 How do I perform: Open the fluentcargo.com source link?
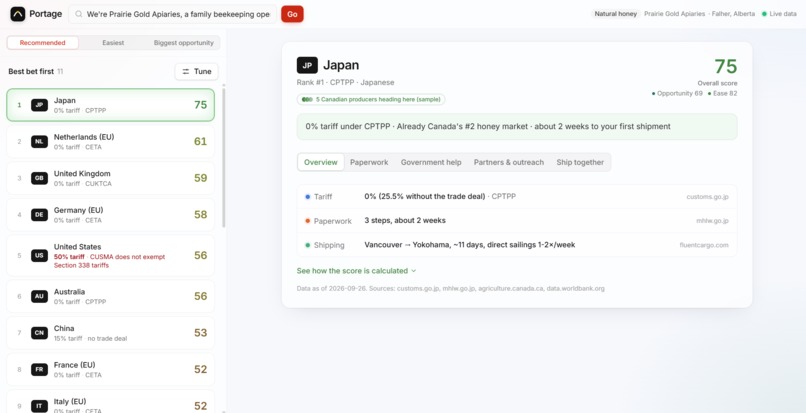704,245
